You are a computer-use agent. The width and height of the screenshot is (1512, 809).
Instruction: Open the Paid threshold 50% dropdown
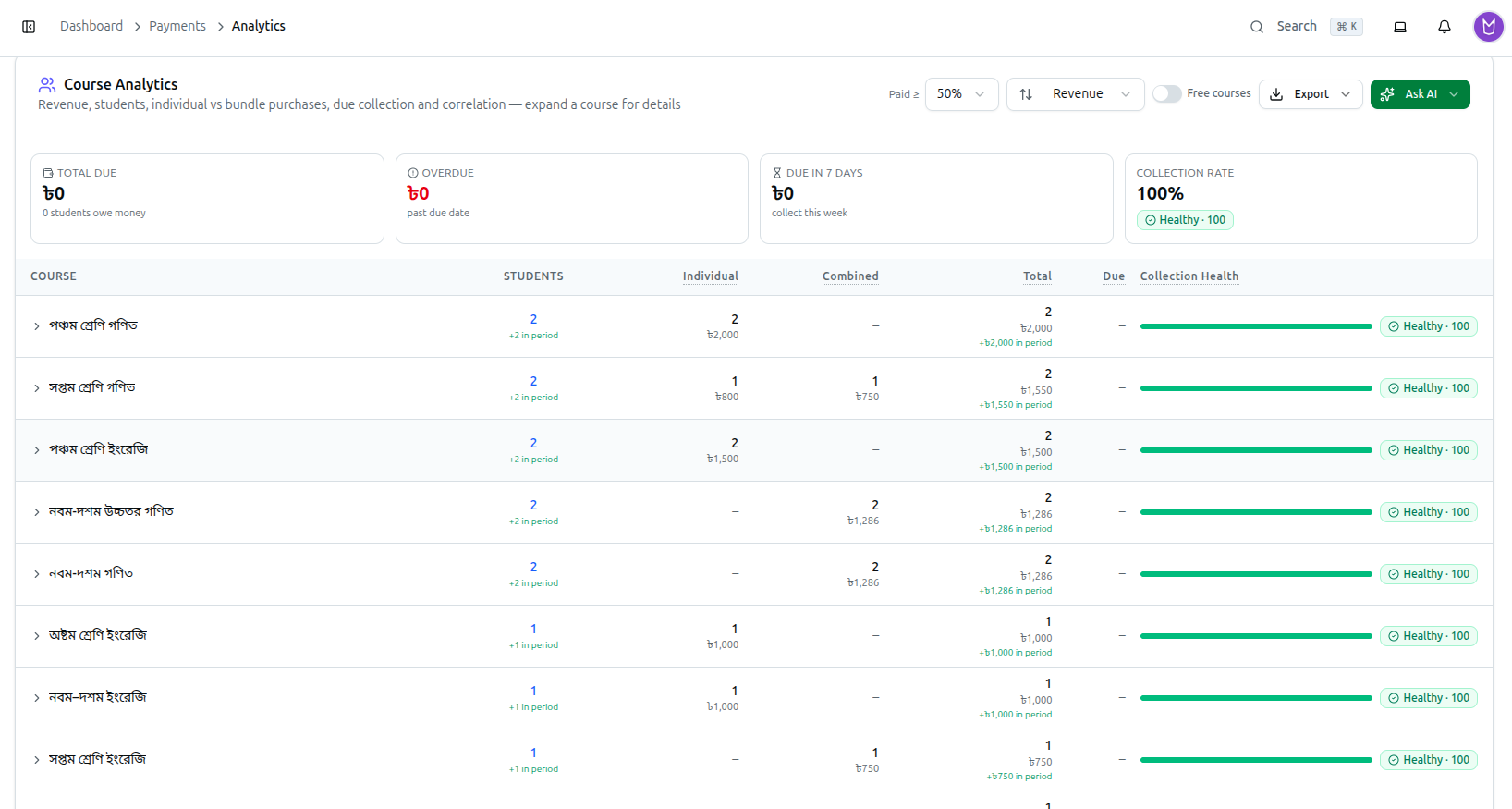pyautogui.click(x=961, y=94)
